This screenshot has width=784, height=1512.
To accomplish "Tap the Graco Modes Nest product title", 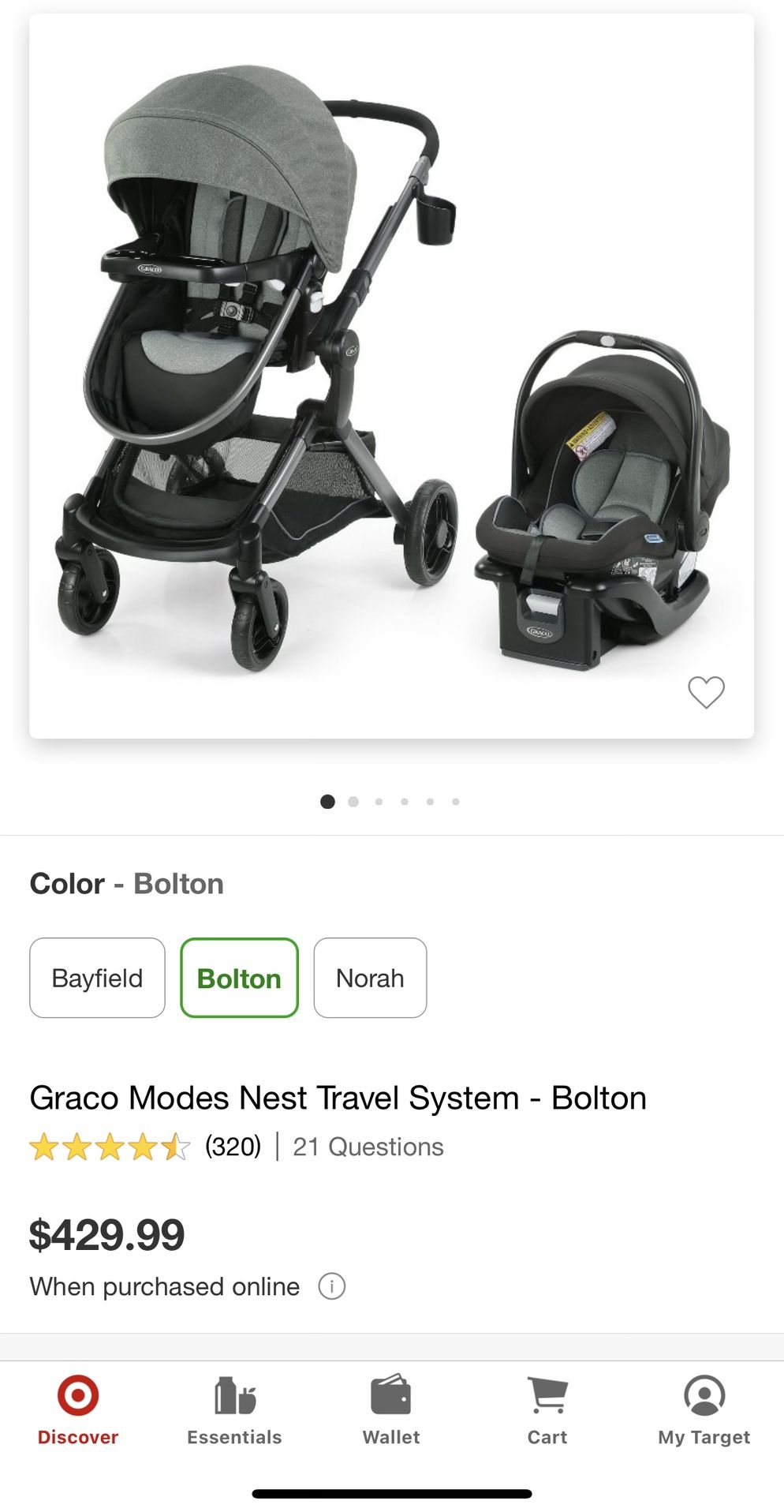I will (x=338, y=1098).
